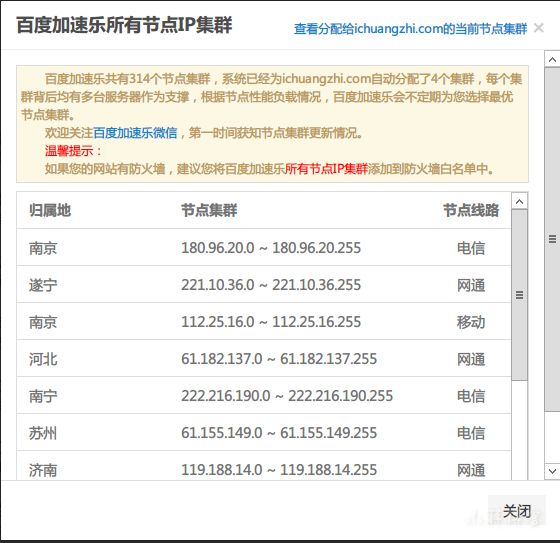Click the 关闭 button
The image size is (560, 543).
pyautogui.click(x=516, y=511)
